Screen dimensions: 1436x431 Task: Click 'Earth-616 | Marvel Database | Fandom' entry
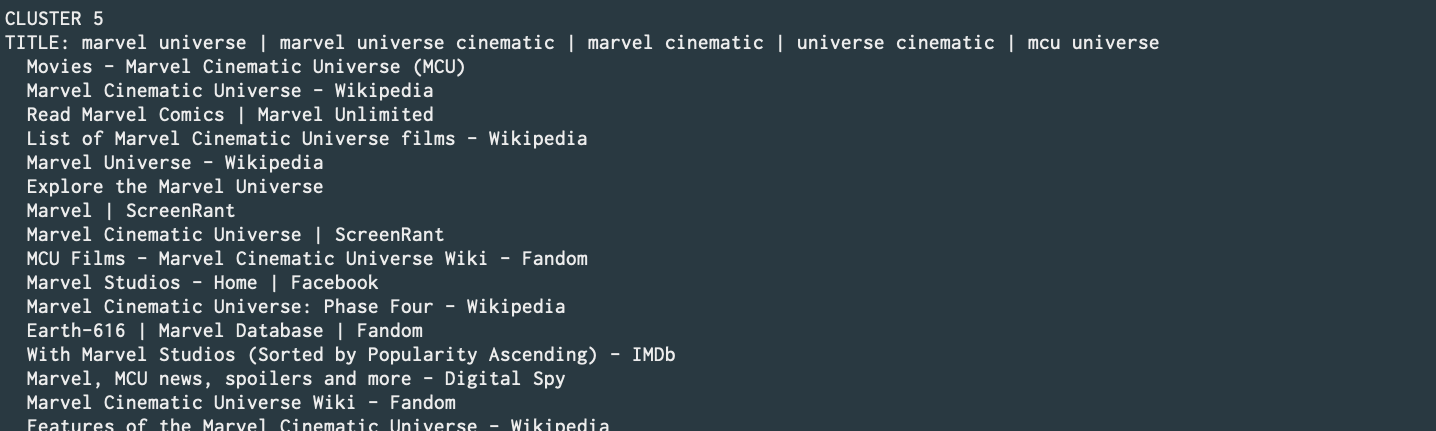click(x=225, y=331)
